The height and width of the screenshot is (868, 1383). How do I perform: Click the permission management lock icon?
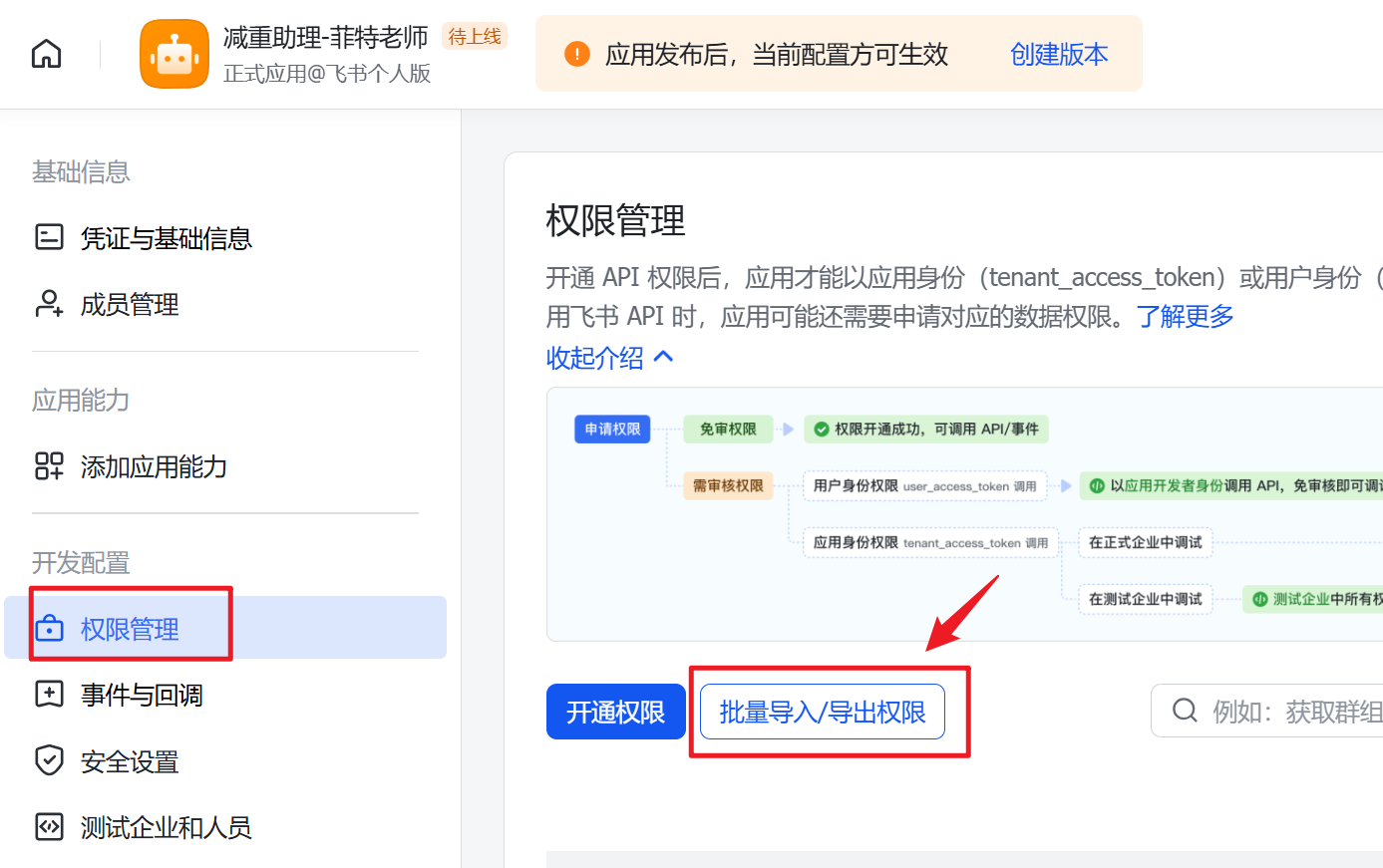pyautogui.click(x=49, y=629)
